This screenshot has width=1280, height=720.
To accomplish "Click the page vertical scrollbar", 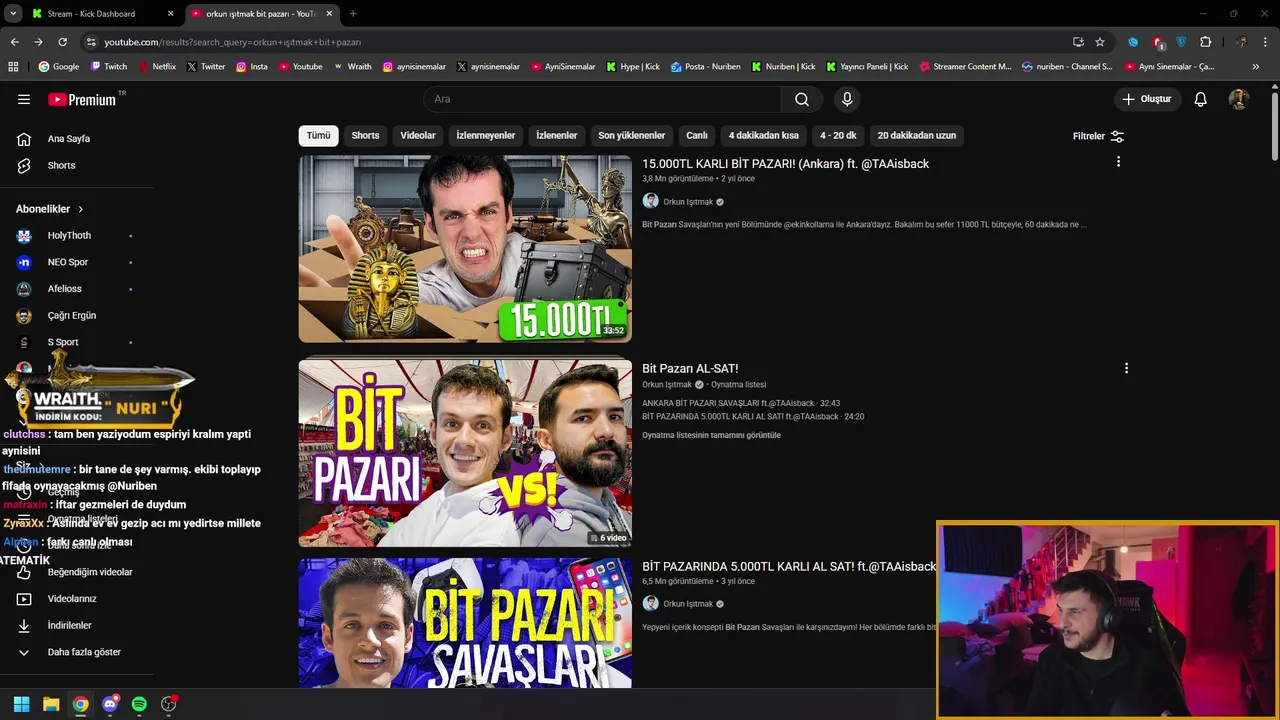I will [x=1275, y=125].
